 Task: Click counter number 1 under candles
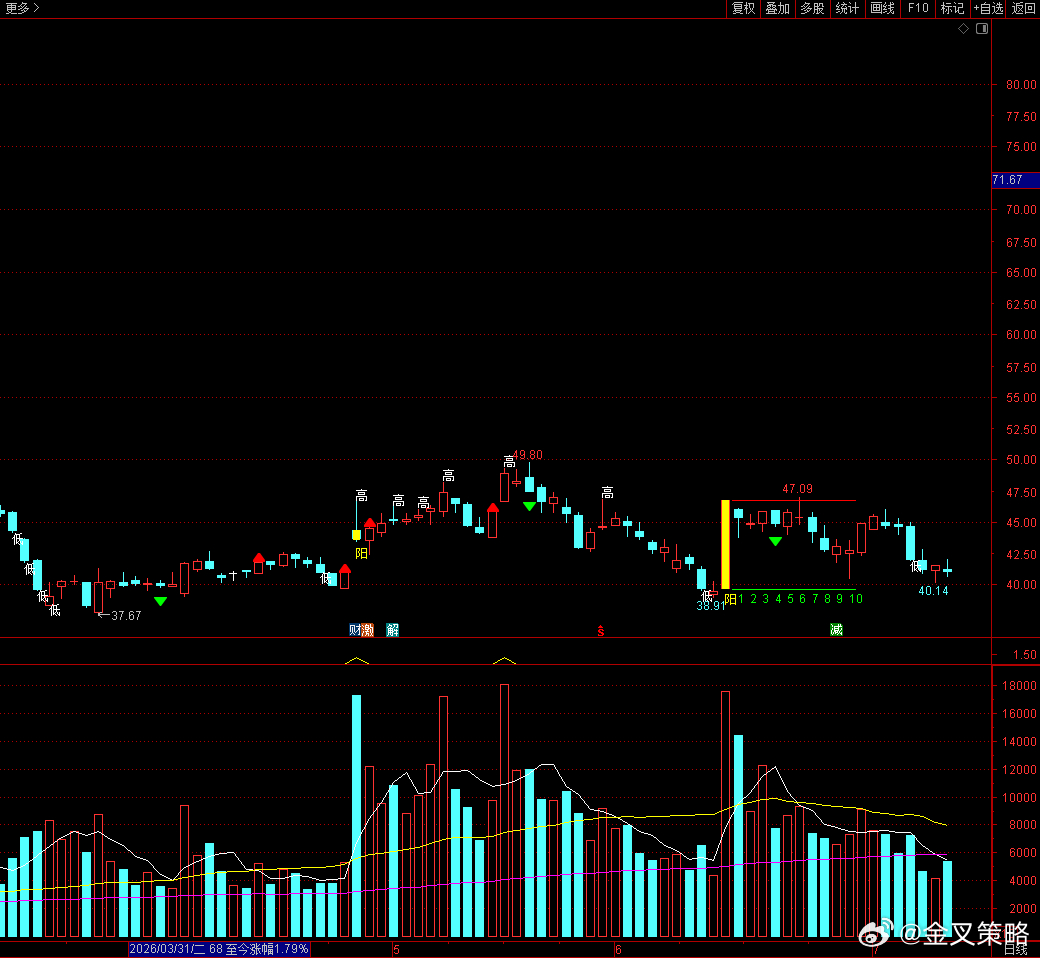point(741,599)
